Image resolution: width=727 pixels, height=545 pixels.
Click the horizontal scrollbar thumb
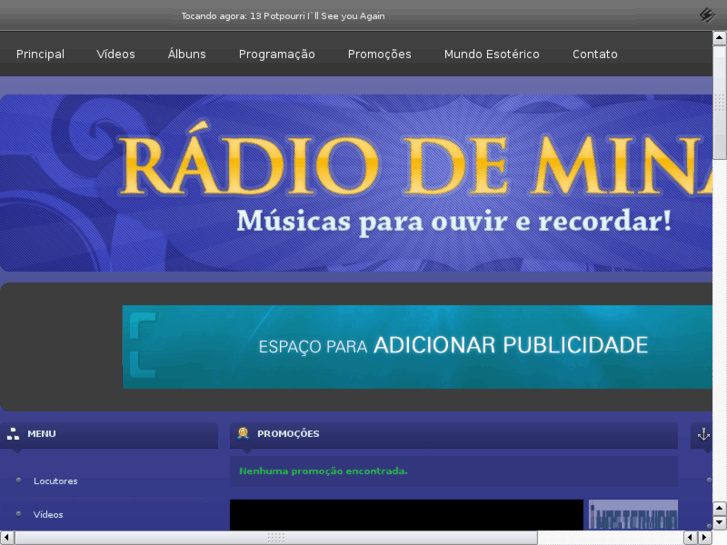tap(276, 538)
